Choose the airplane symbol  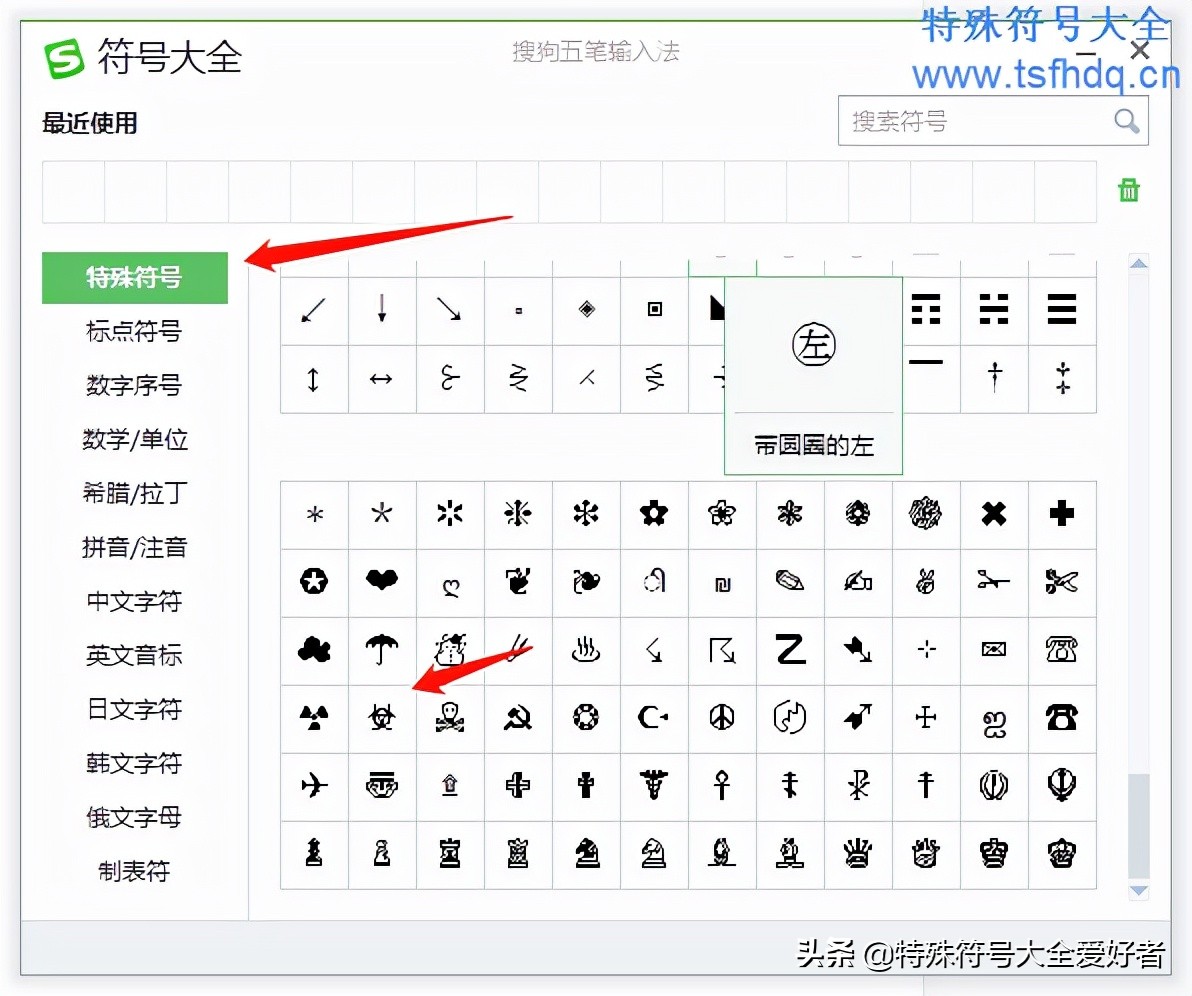(314, 786)
